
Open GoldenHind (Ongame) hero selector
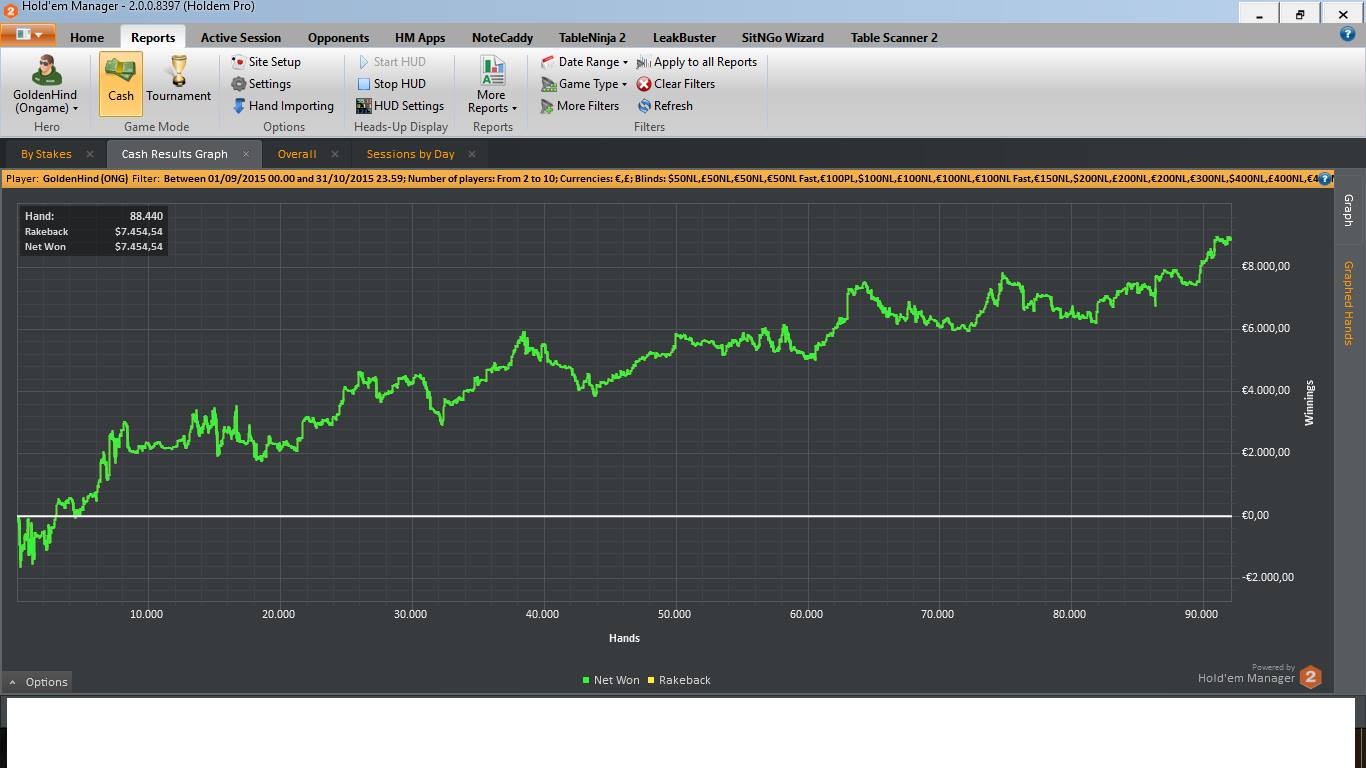coord(46,85)
